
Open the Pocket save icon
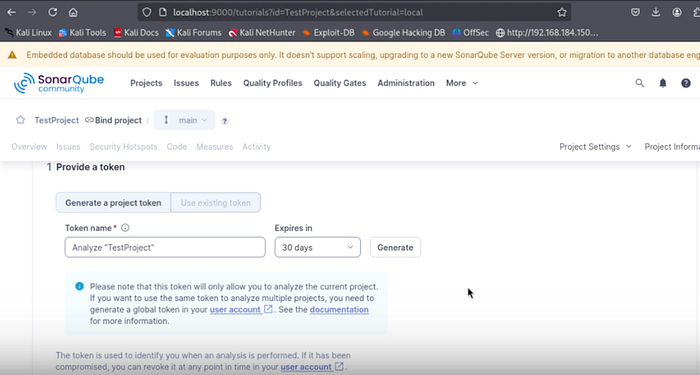pyautogui.click(x=635, y=12)
